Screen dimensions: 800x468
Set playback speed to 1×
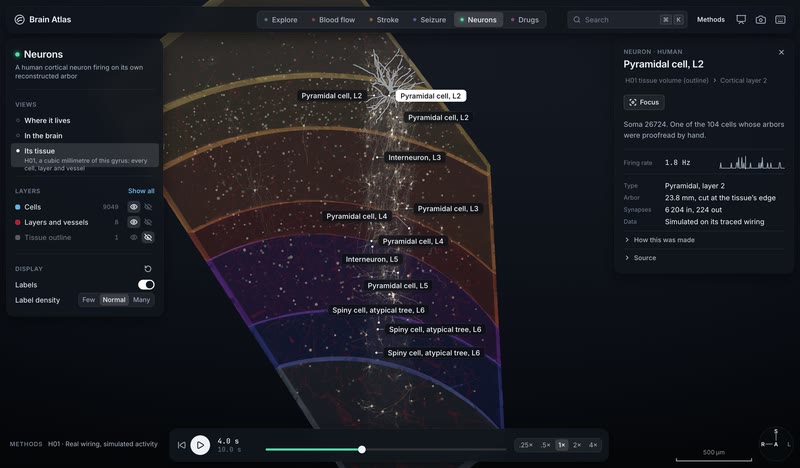561,445
